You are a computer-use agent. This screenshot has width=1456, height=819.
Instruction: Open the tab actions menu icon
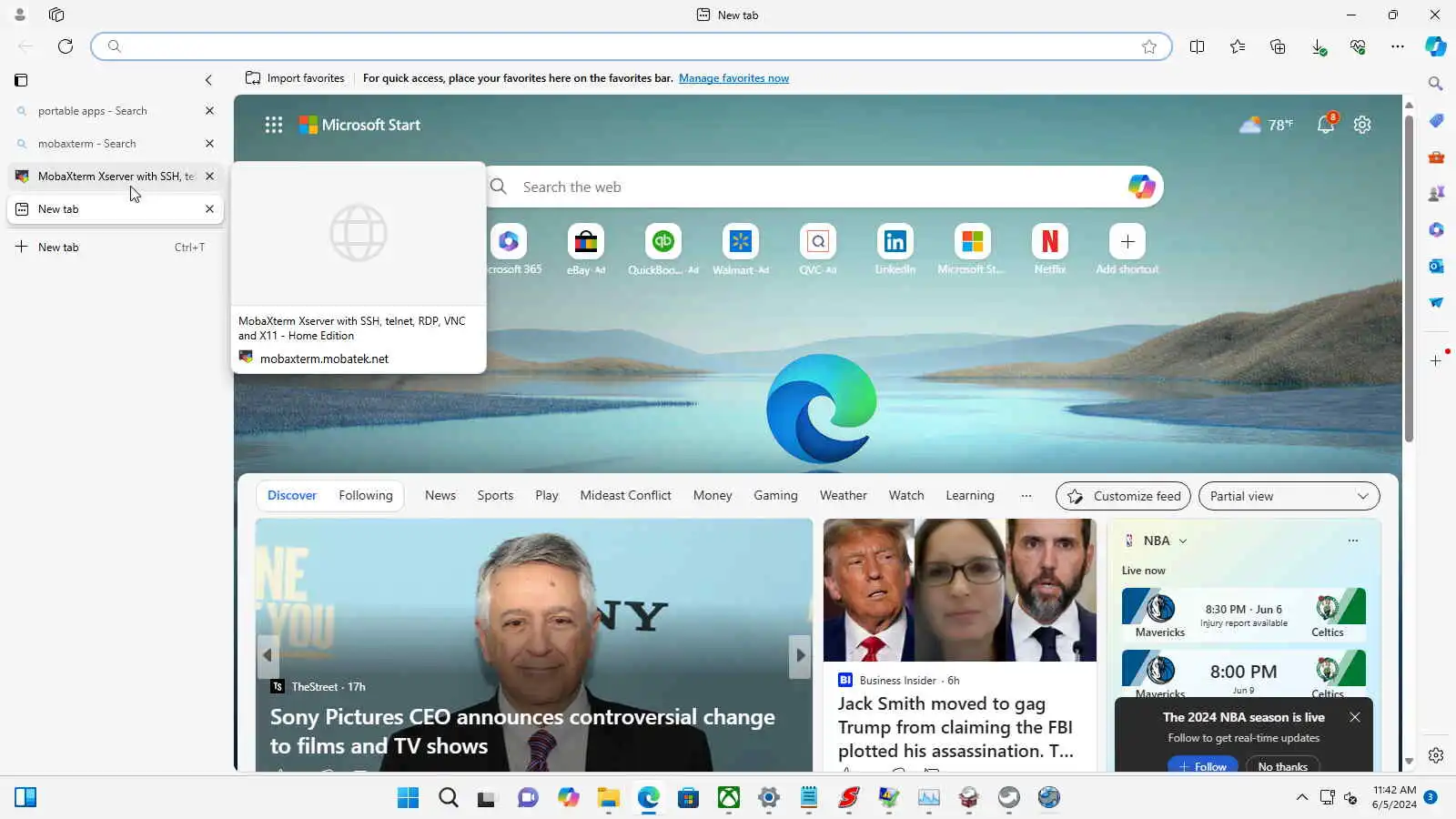(x=21, y=80)
